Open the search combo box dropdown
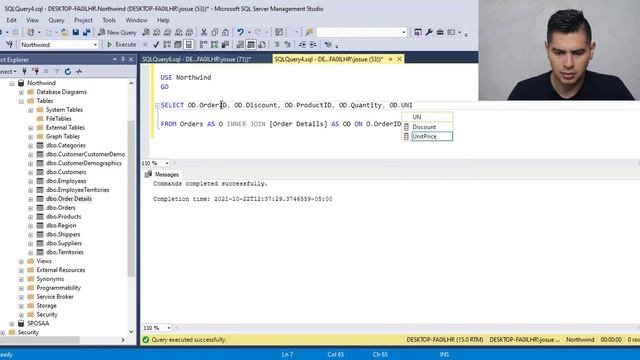The height and width of the screenshot is (360, 640). tap(404, 32)
